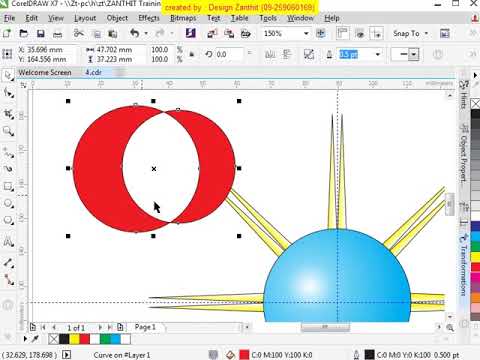Select the Freehand tool
Screen dimensions: 480x360
tap(8, 153)
